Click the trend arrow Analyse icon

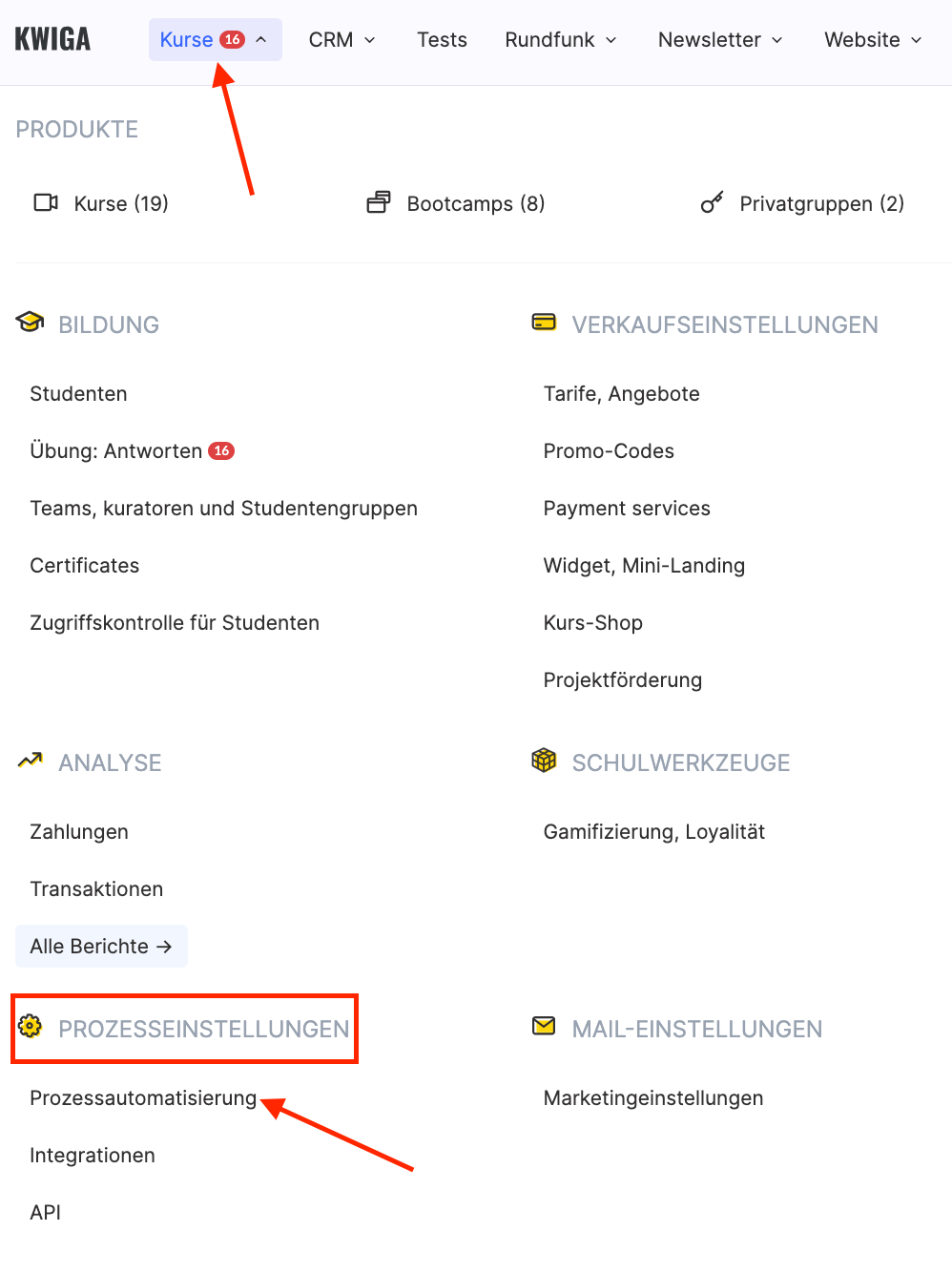click(30, 761)
